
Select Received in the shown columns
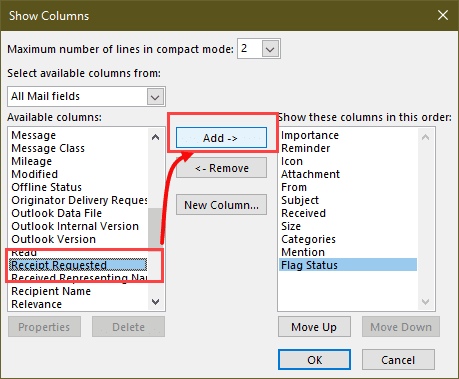tap(348, 213)
